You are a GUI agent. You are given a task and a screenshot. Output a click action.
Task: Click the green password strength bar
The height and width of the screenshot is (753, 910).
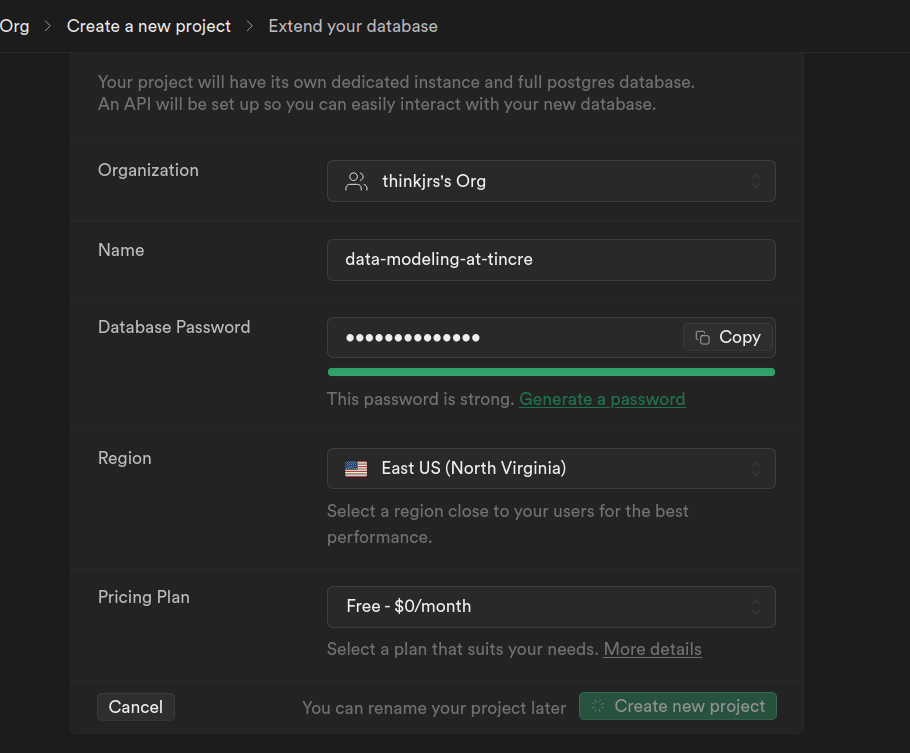pyautogui.click(x=551, y=372)
